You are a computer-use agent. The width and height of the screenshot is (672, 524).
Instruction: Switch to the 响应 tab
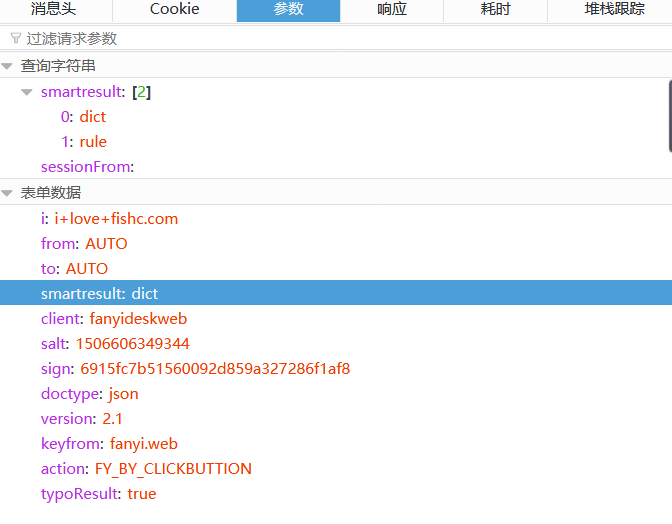coord(391,9)
